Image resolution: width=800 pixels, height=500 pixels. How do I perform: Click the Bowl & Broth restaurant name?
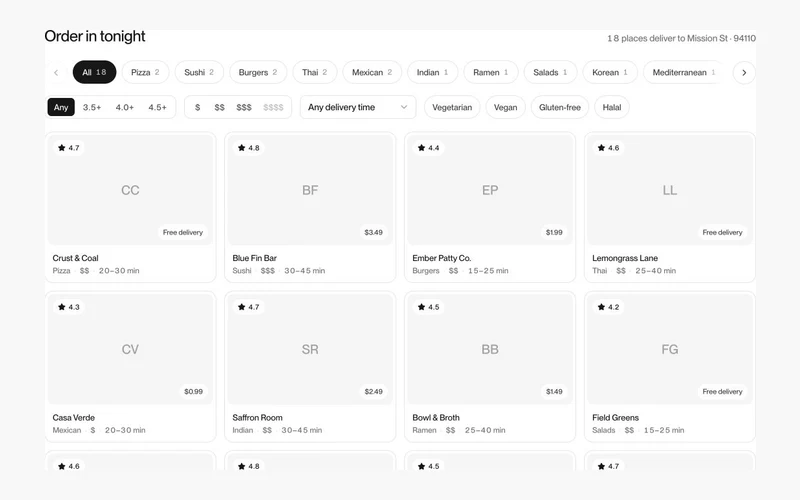click(x=436, y=417)
